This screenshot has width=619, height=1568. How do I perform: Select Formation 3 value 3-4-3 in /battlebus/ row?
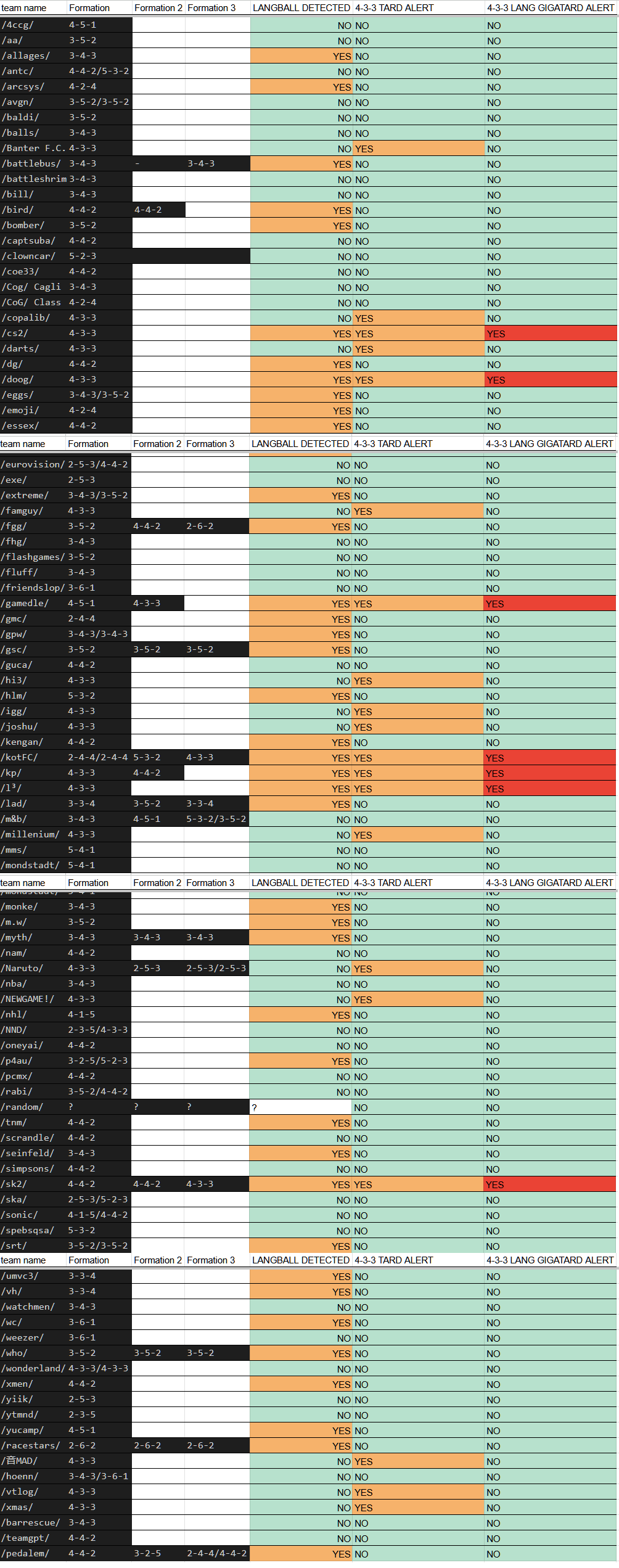coord(218,164)
